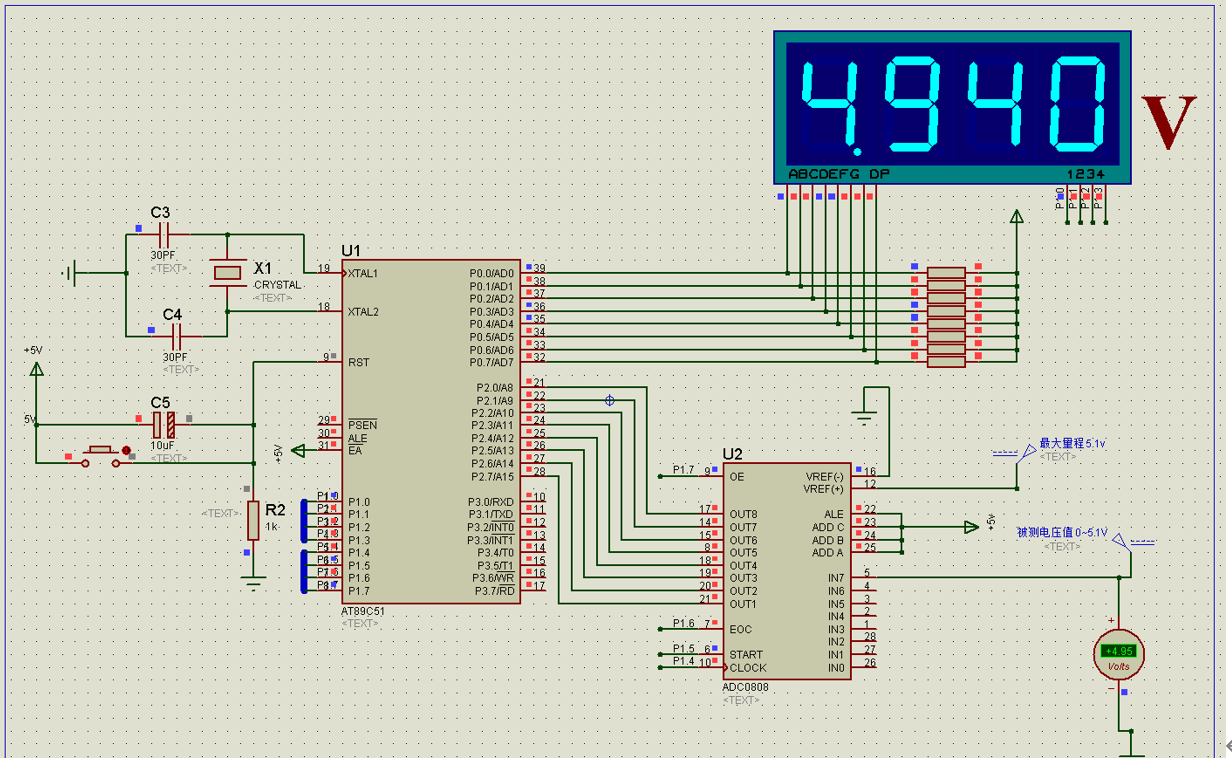Viewport: 1232px width, 758px height.
Task: Click the 1234 digit-select label on display
Action: (x=1085, y=174)
